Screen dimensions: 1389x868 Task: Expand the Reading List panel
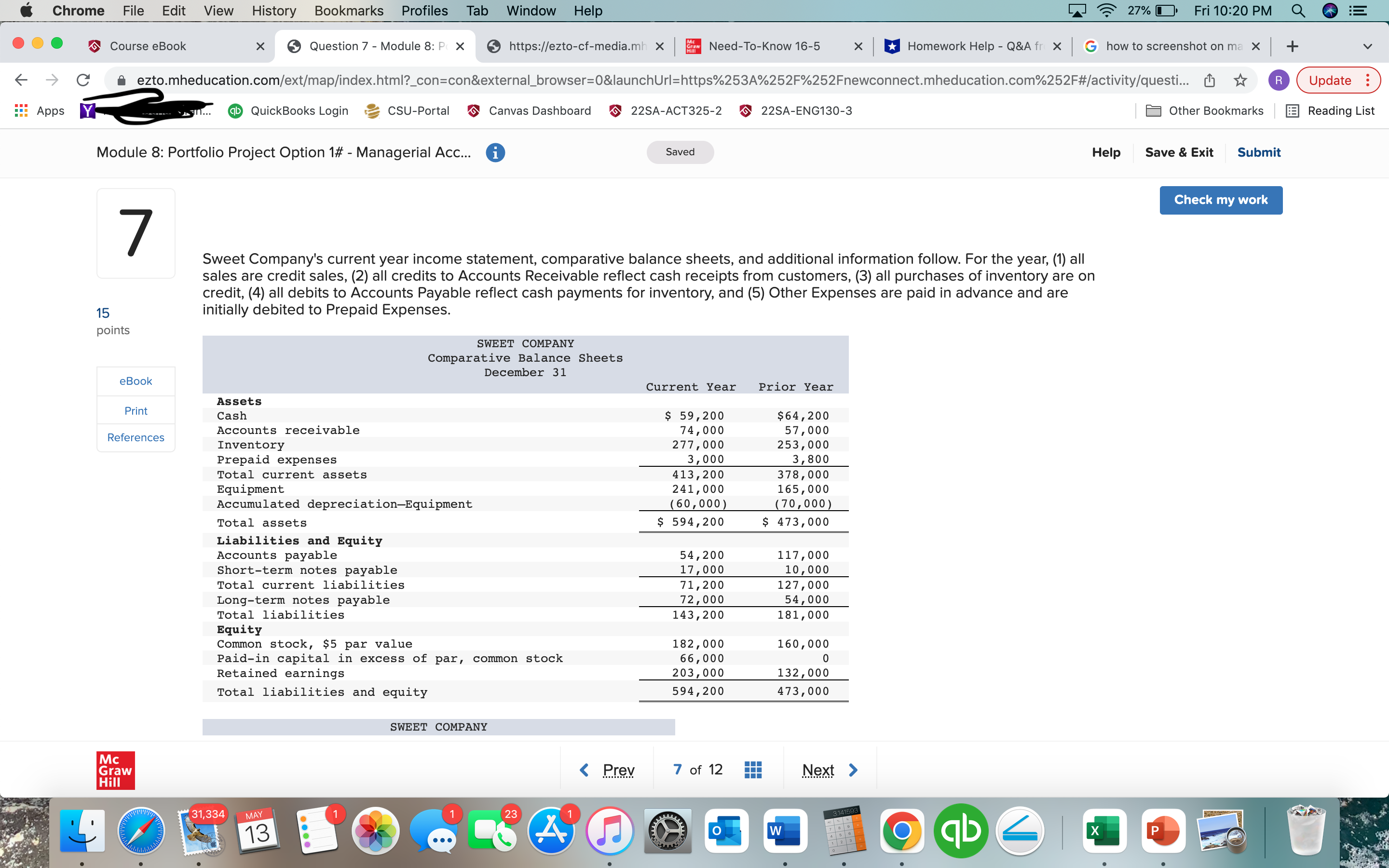1331,110
